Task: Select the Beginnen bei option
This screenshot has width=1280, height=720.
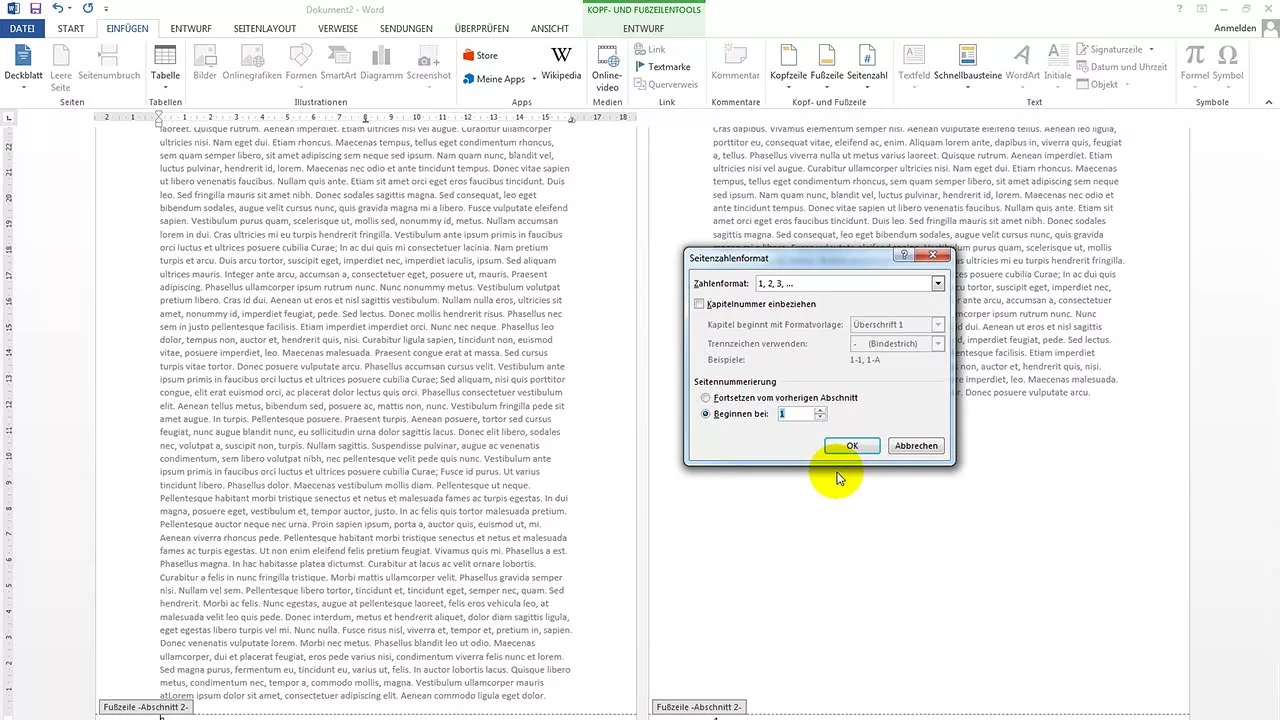Action: 706,413
